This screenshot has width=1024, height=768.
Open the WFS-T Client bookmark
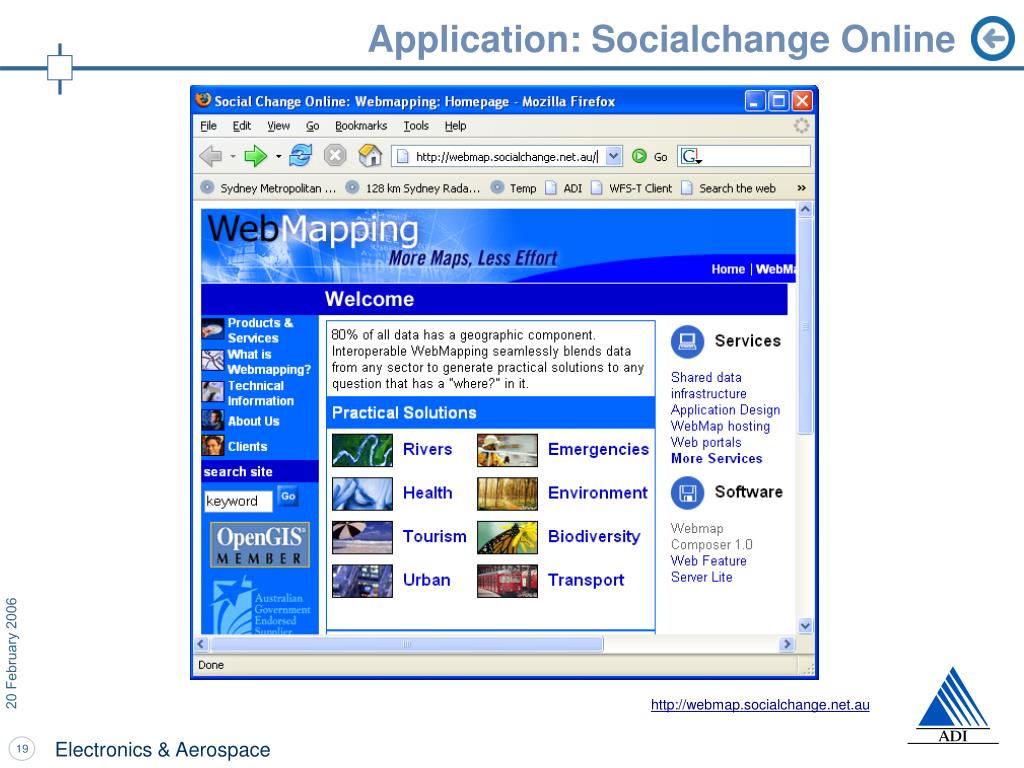click(x=632, y=188)
